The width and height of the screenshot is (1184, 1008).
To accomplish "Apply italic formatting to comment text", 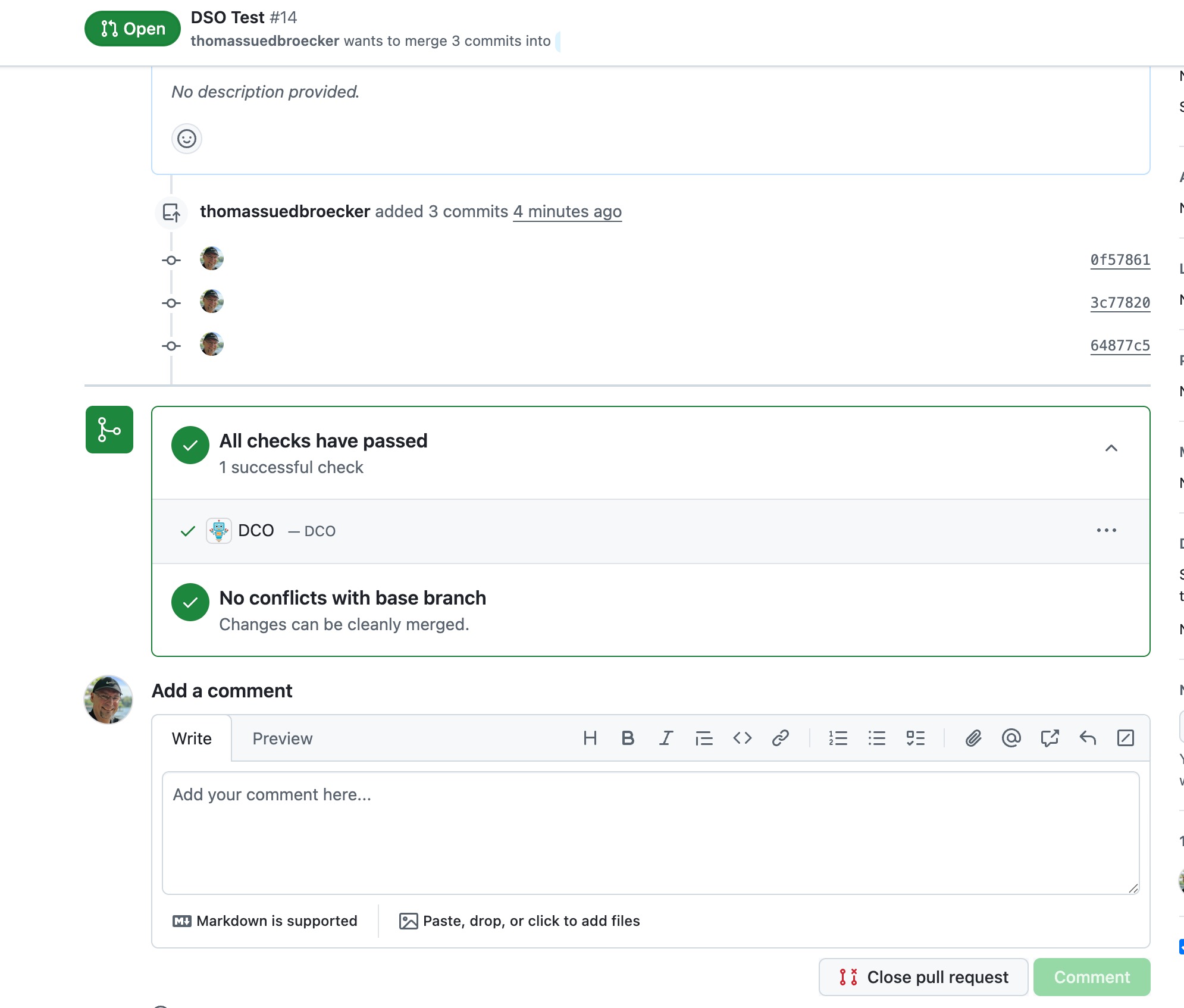I will (x=666, y=738).
